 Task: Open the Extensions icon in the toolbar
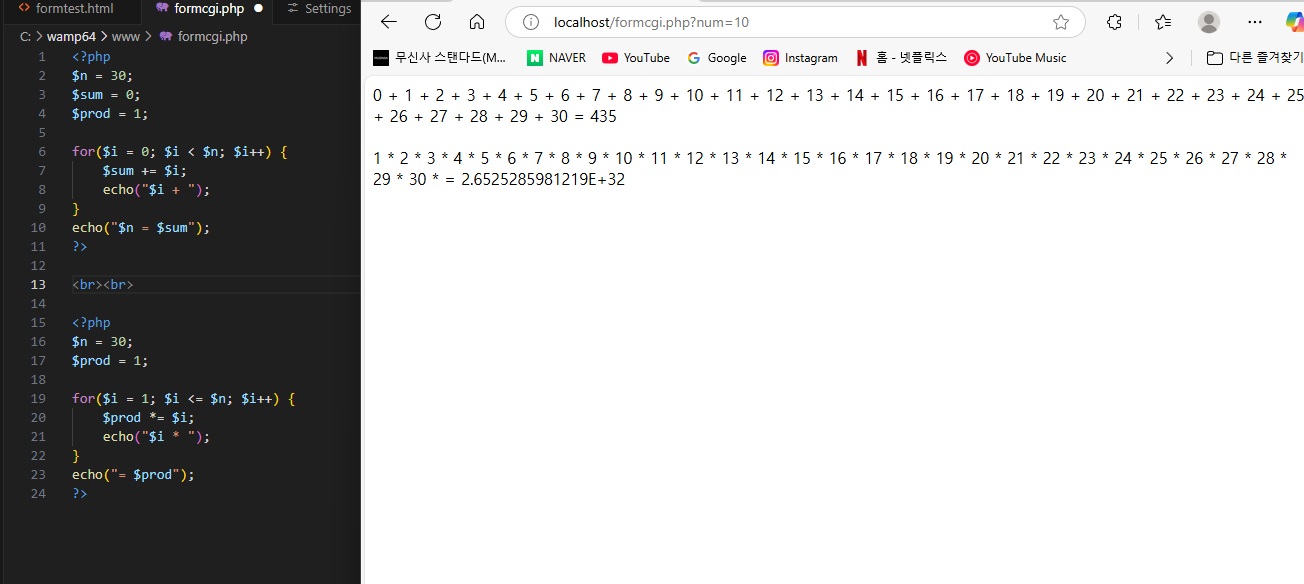point(1114,21)
